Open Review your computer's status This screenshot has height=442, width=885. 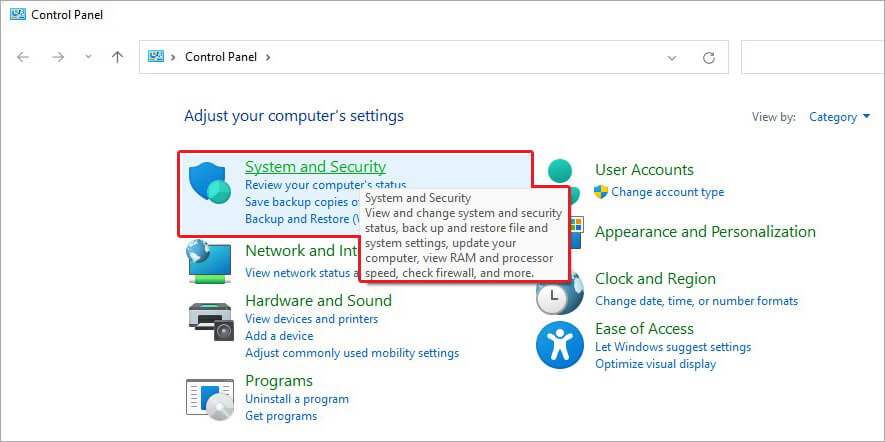tap(326, 185)
